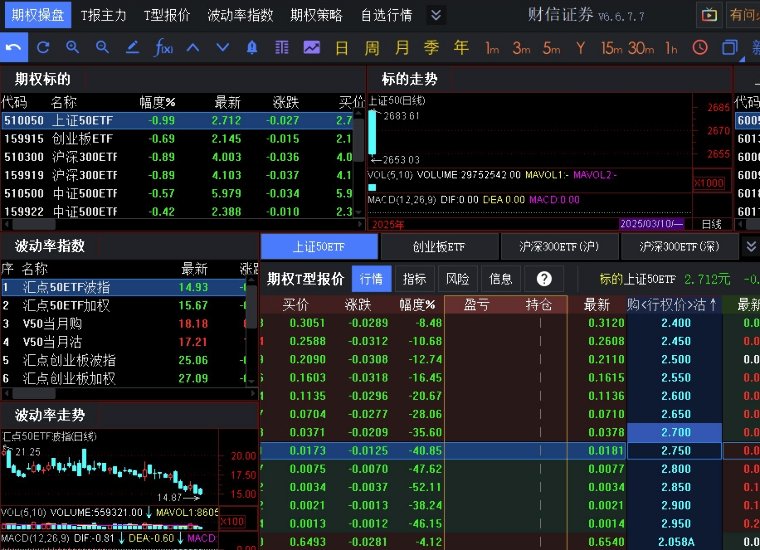Expand more ETF tabs double-chevron
Viewport: 760px width, 550px height.
[751, 246]
